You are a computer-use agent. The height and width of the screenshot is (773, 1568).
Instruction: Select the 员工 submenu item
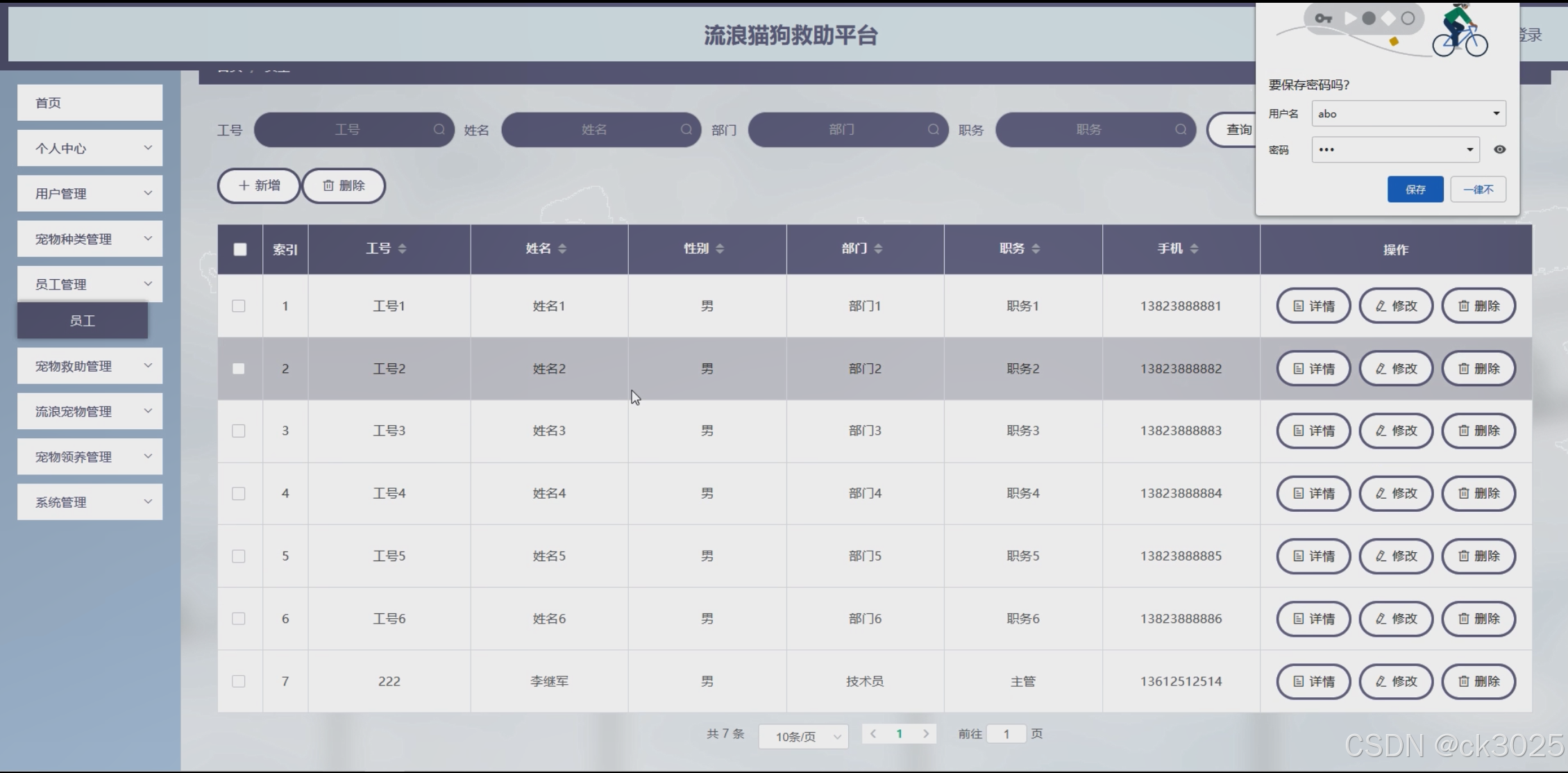click(83, 320)
